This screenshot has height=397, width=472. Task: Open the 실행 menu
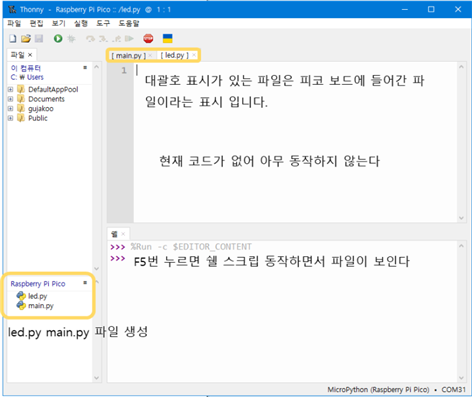click(x=81, y=23)
